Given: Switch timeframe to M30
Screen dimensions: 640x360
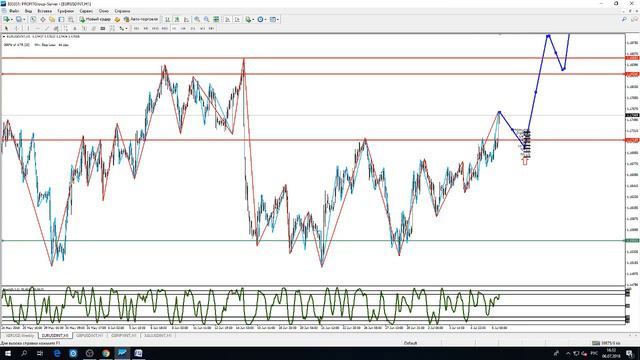Looking at the screenshot, I should pos(164,29).
